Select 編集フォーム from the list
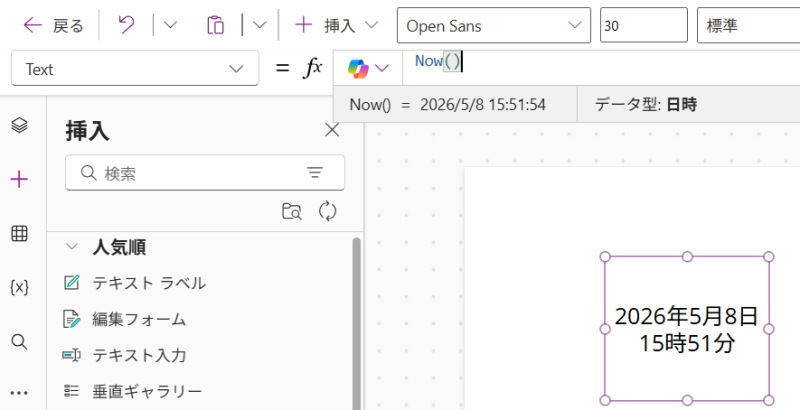 [139, 319]
